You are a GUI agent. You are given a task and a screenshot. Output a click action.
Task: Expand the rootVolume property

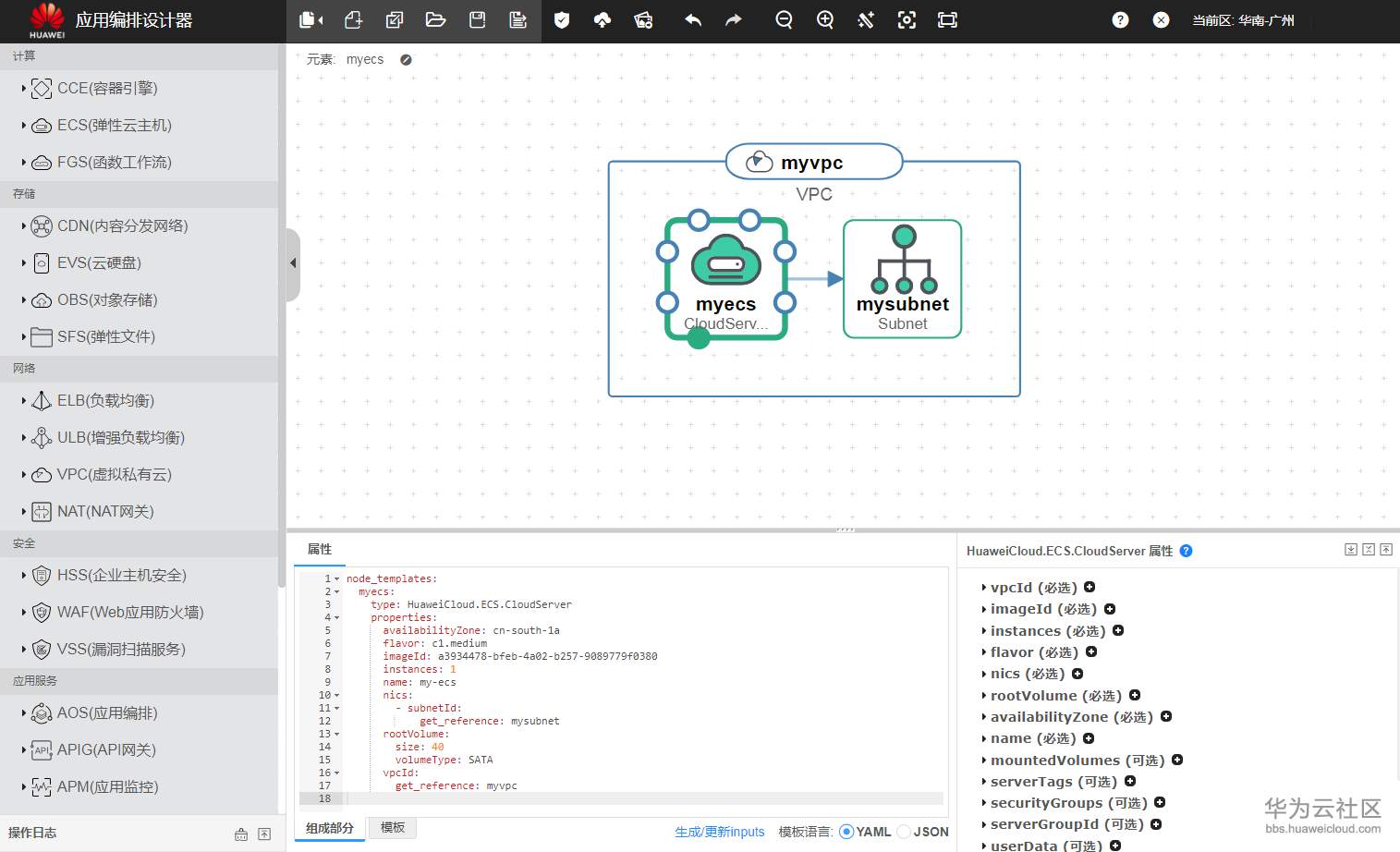pos(983,696)
